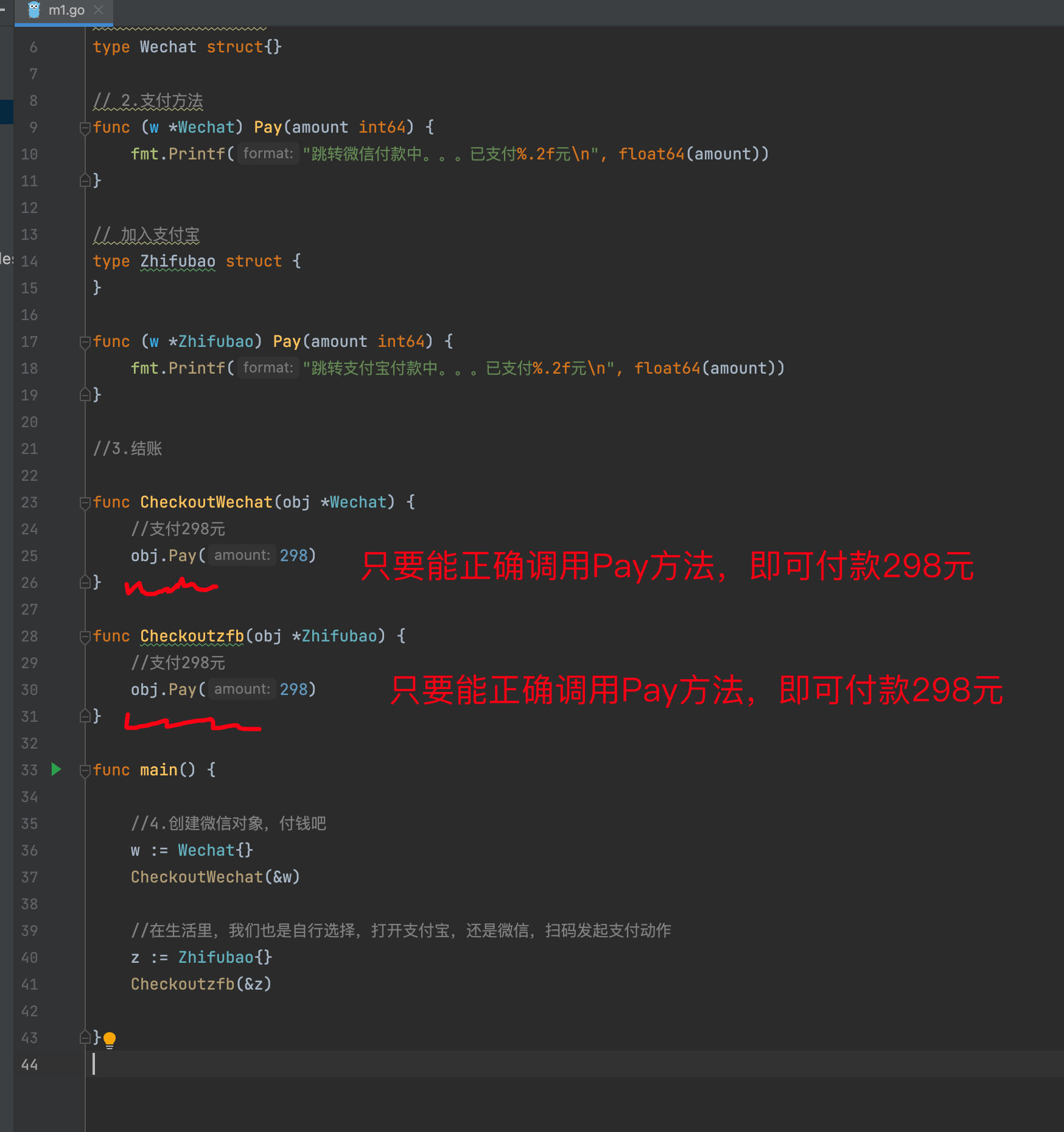Click the format: inlay hint on line 10

[268, 153]
